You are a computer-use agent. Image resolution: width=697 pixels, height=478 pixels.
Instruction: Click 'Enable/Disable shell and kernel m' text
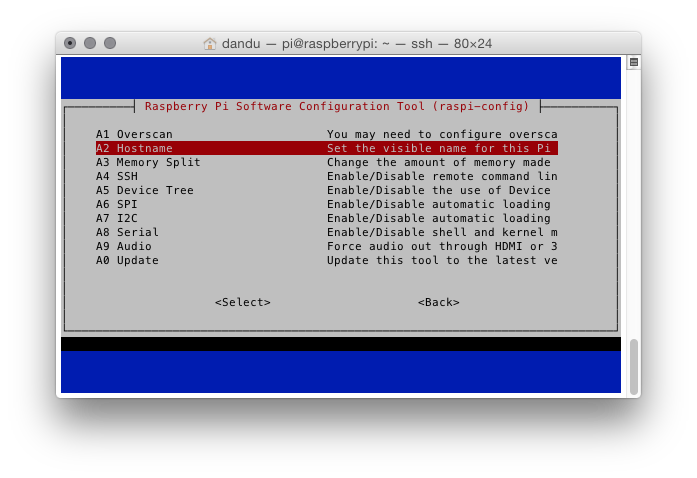click(442, 232)
